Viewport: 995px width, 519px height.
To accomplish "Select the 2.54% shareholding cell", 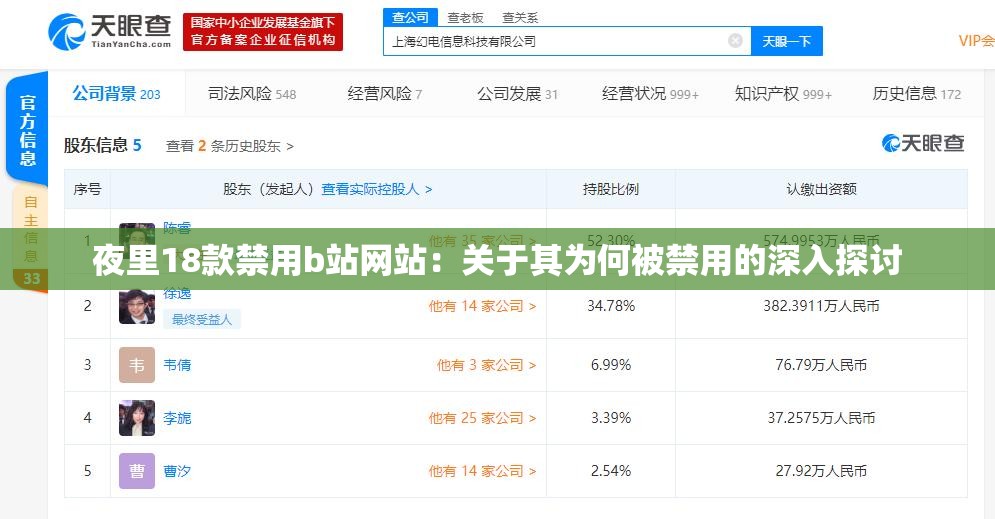I will click(611, 471).
